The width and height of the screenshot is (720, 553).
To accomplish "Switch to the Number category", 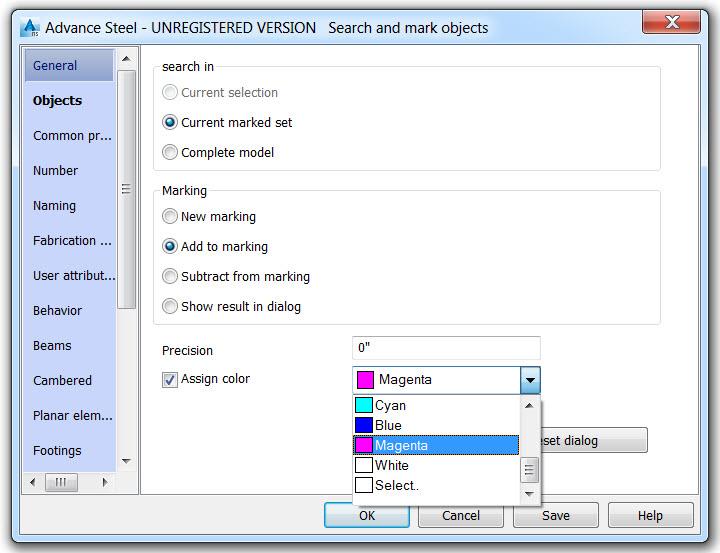I will click(x=55, y=170).
